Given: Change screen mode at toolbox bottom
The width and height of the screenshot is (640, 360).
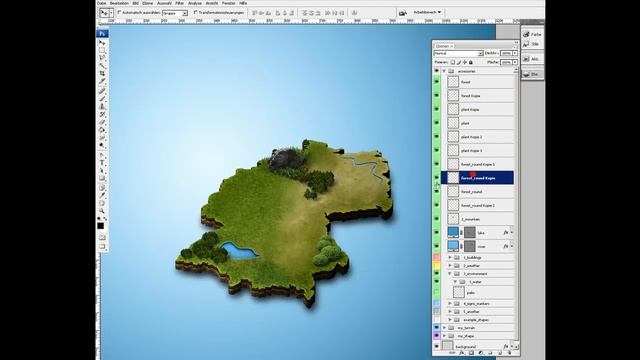Looking at the screenshot, I should coord(102,247).
